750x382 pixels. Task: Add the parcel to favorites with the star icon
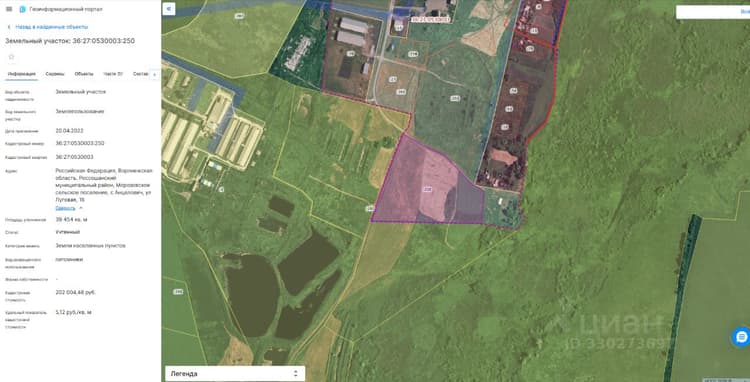click(11, 57)
